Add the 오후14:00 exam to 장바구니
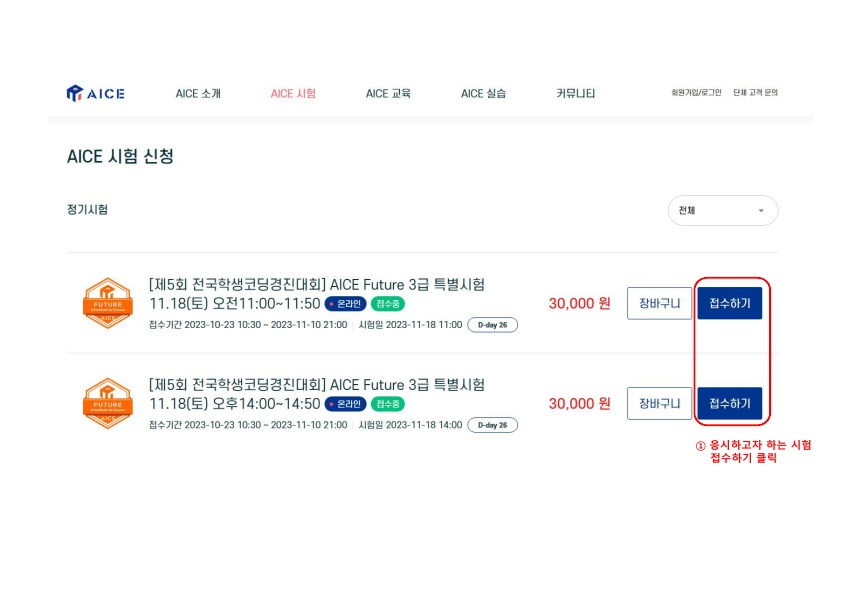The width and height of the screenshot is (842, 595). (x=659, y=403)
